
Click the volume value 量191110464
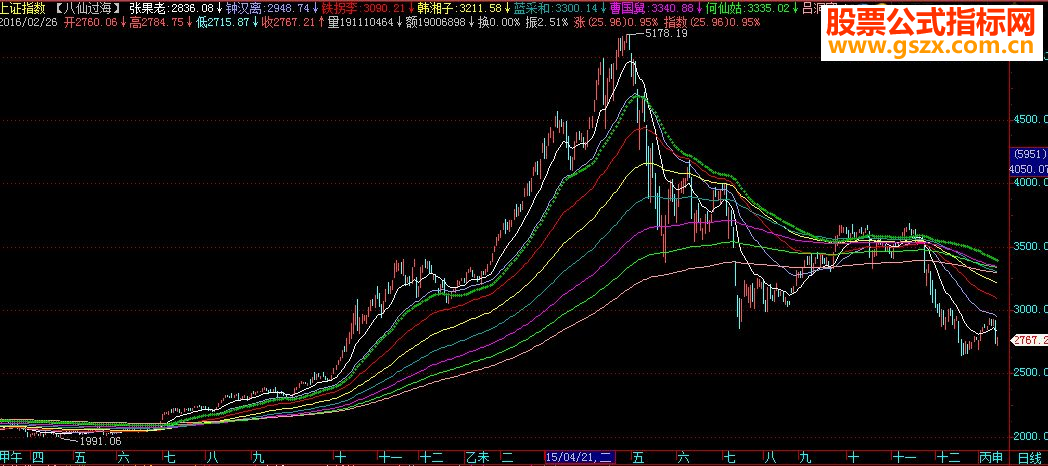(x=361, y=22)
